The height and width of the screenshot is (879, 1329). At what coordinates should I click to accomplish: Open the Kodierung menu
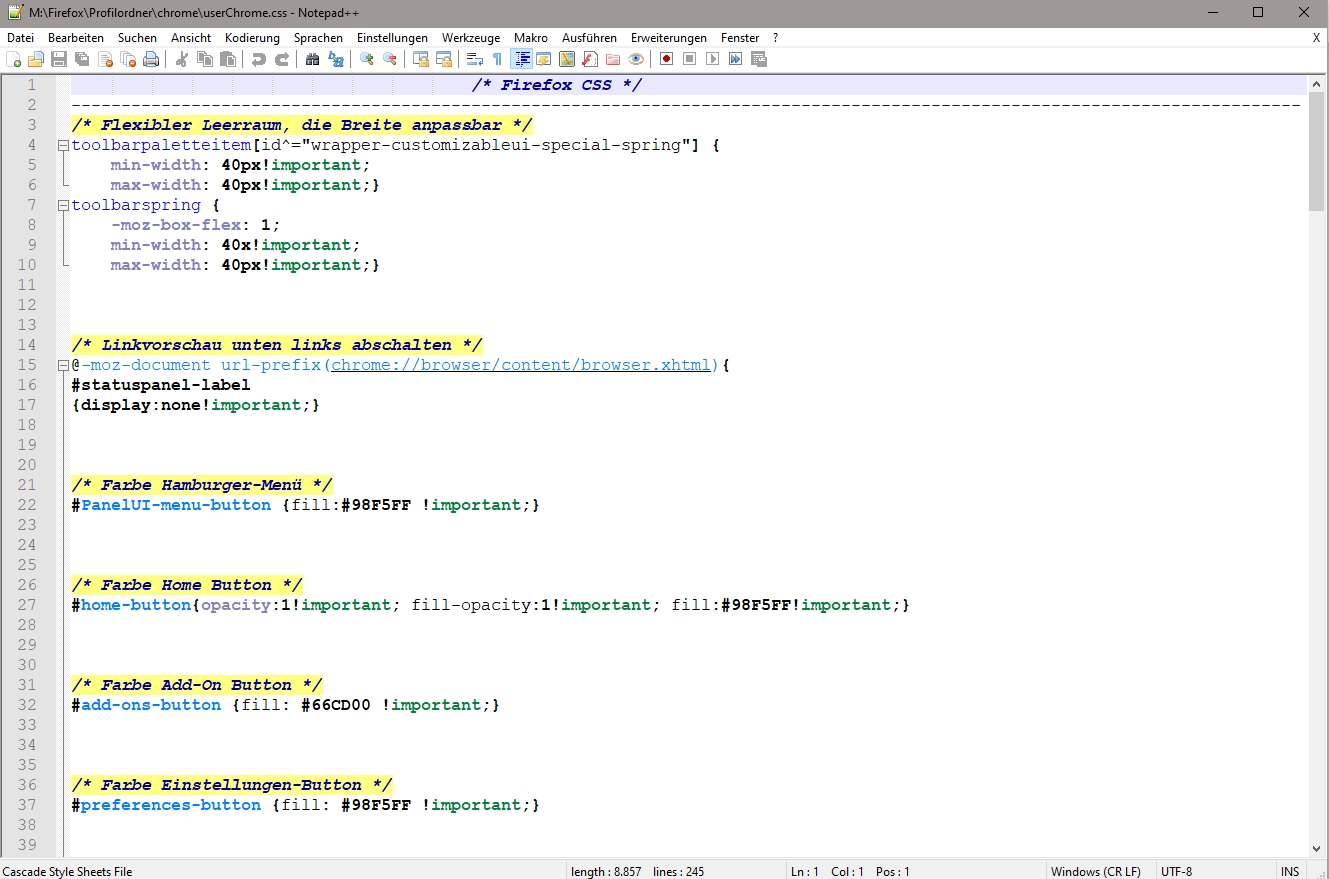[x=252, y=38]
